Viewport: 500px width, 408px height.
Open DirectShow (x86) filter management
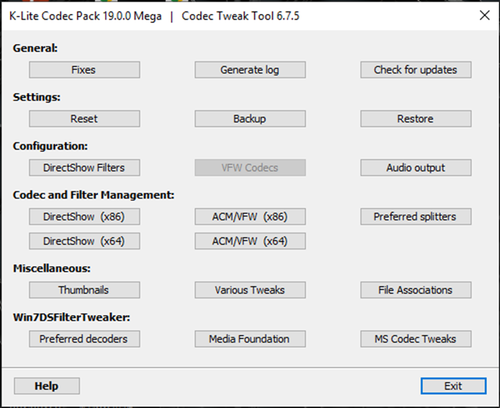tap(84, 217)
